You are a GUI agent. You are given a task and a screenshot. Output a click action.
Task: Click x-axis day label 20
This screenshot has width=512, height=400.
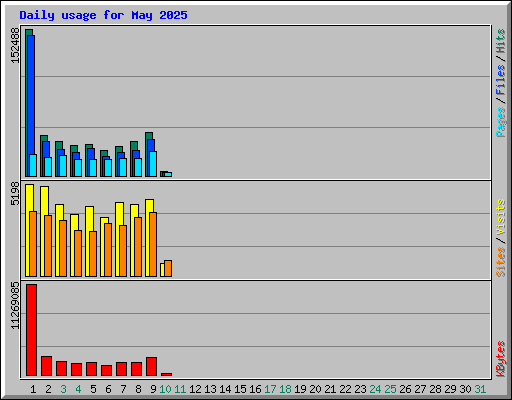[x=315, y=389]
